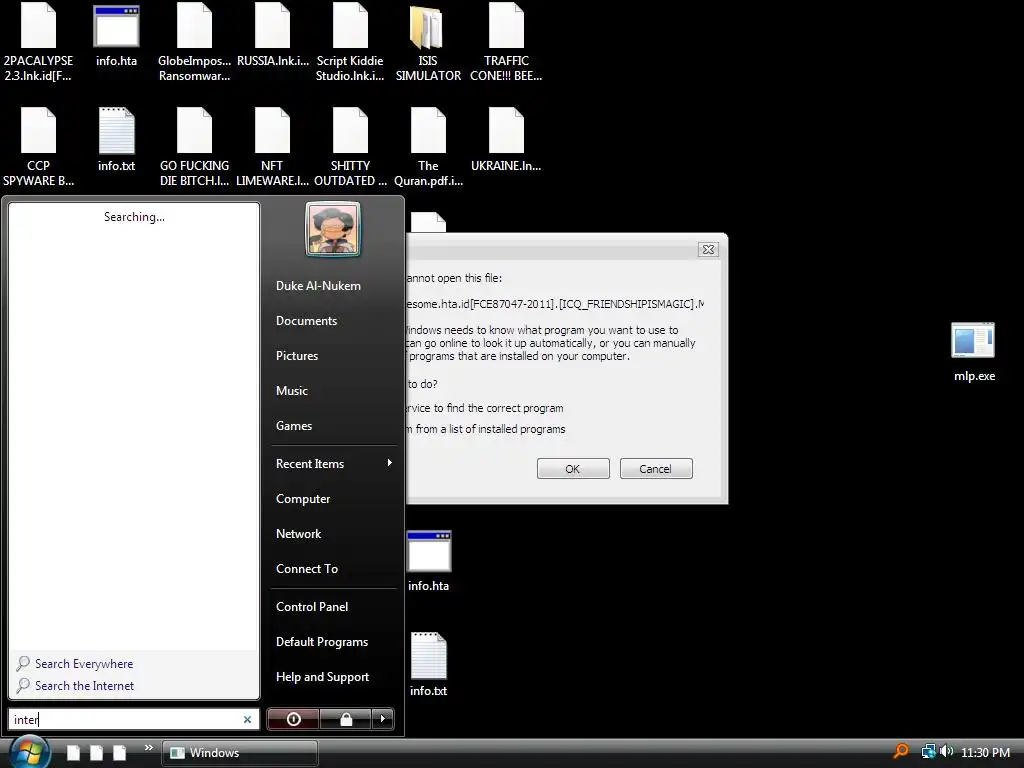Viewport: 1024px width, 768px height.
Task: Open Control Panel from Start menu
Action: pyautogui.click(x=312, y=607)
